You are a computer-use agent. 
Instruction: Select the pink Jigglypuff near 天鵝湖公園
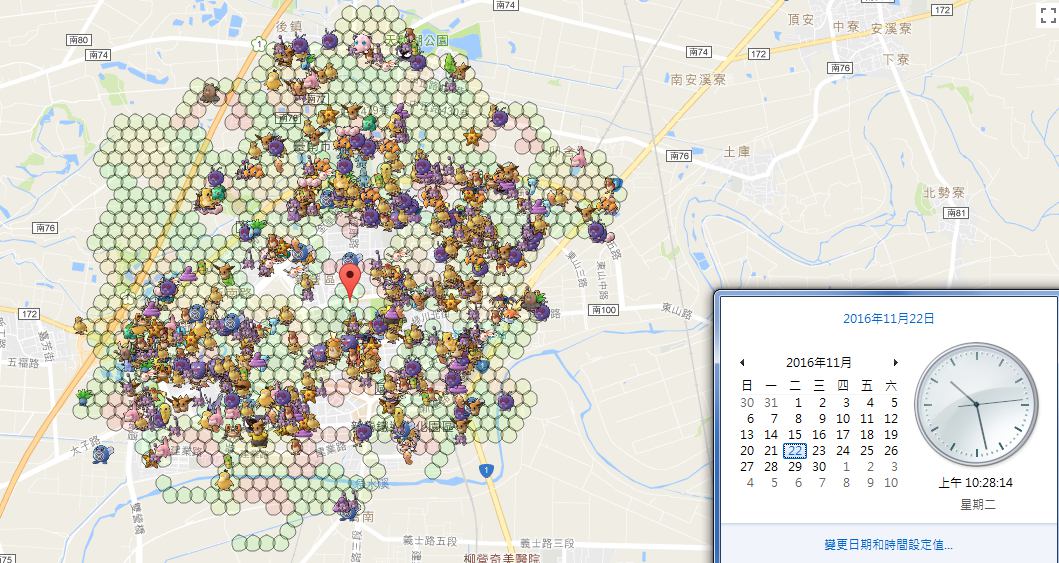363,42
